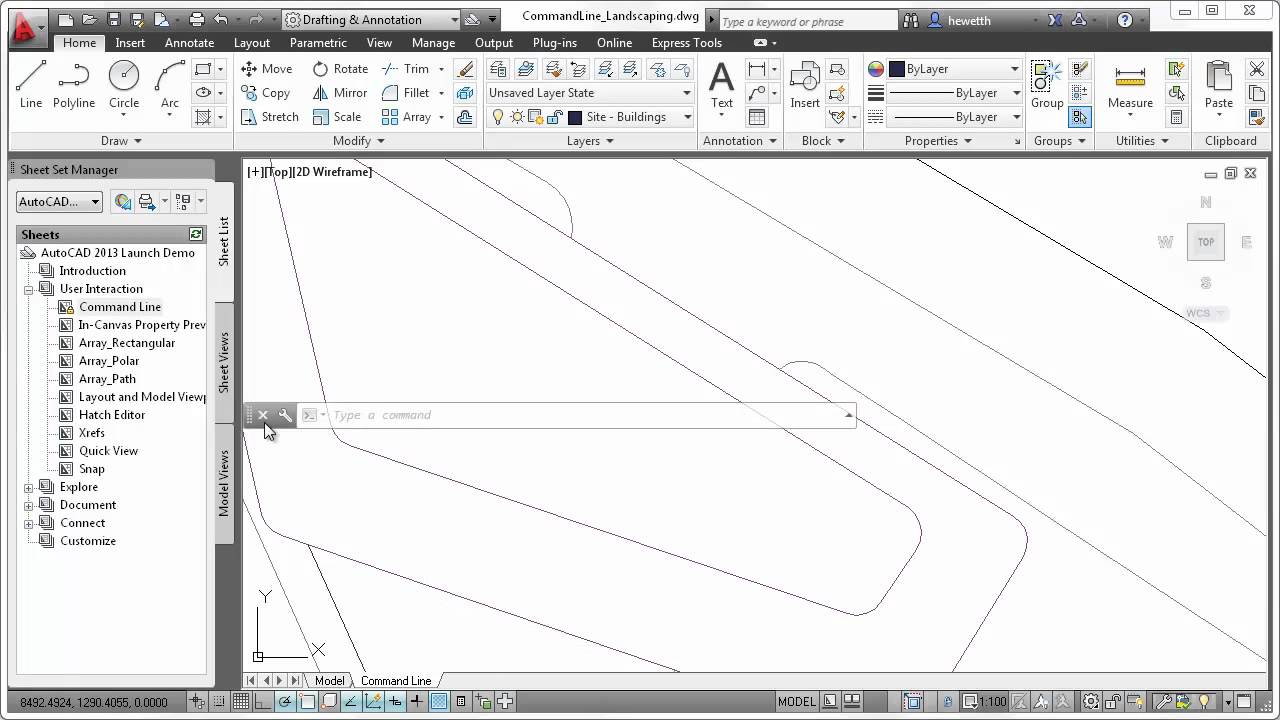1280x720 pixels.
Task: Open command line customization wrench button
Action: (286, 415)
